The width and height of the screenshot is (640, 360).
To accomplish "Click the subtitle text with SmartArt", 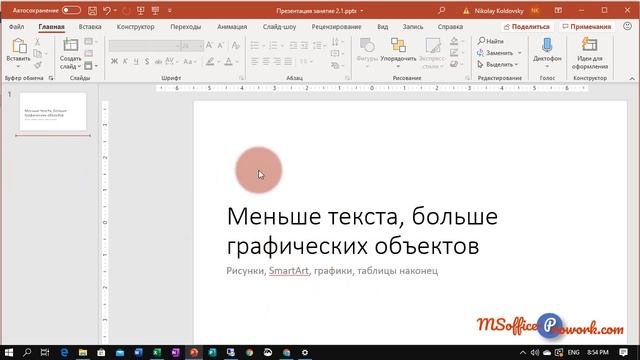I will pyautogui.click(x=332, y=271).
